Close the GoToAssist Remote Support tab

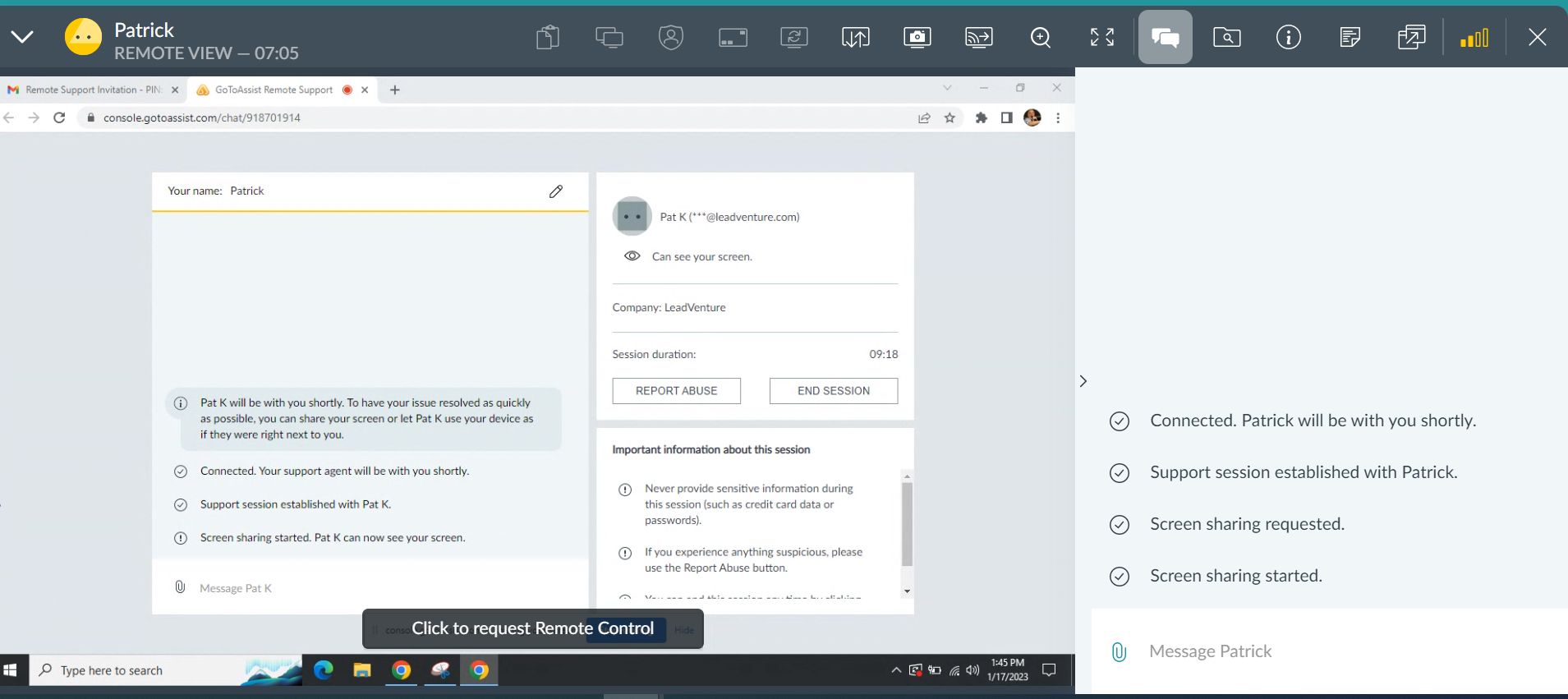coord(365,90)
